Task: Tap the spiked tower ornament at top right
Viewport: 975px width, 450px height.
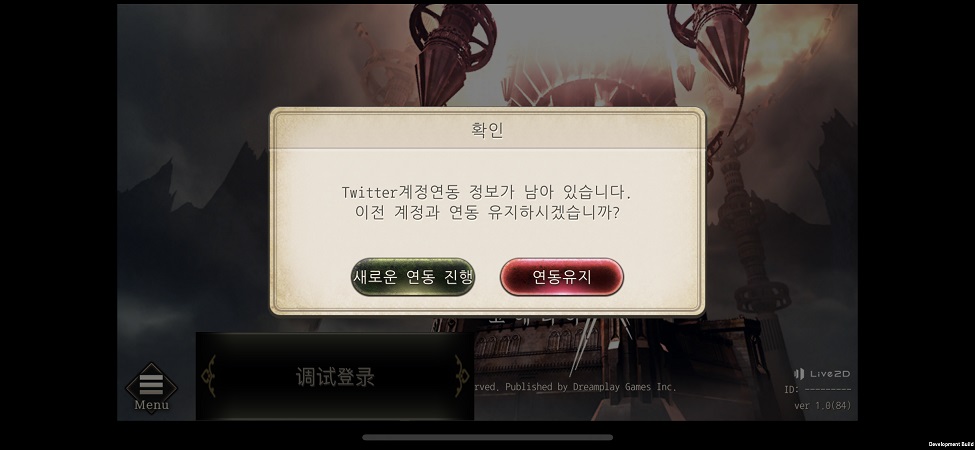Action: click(x=713, y=45)
